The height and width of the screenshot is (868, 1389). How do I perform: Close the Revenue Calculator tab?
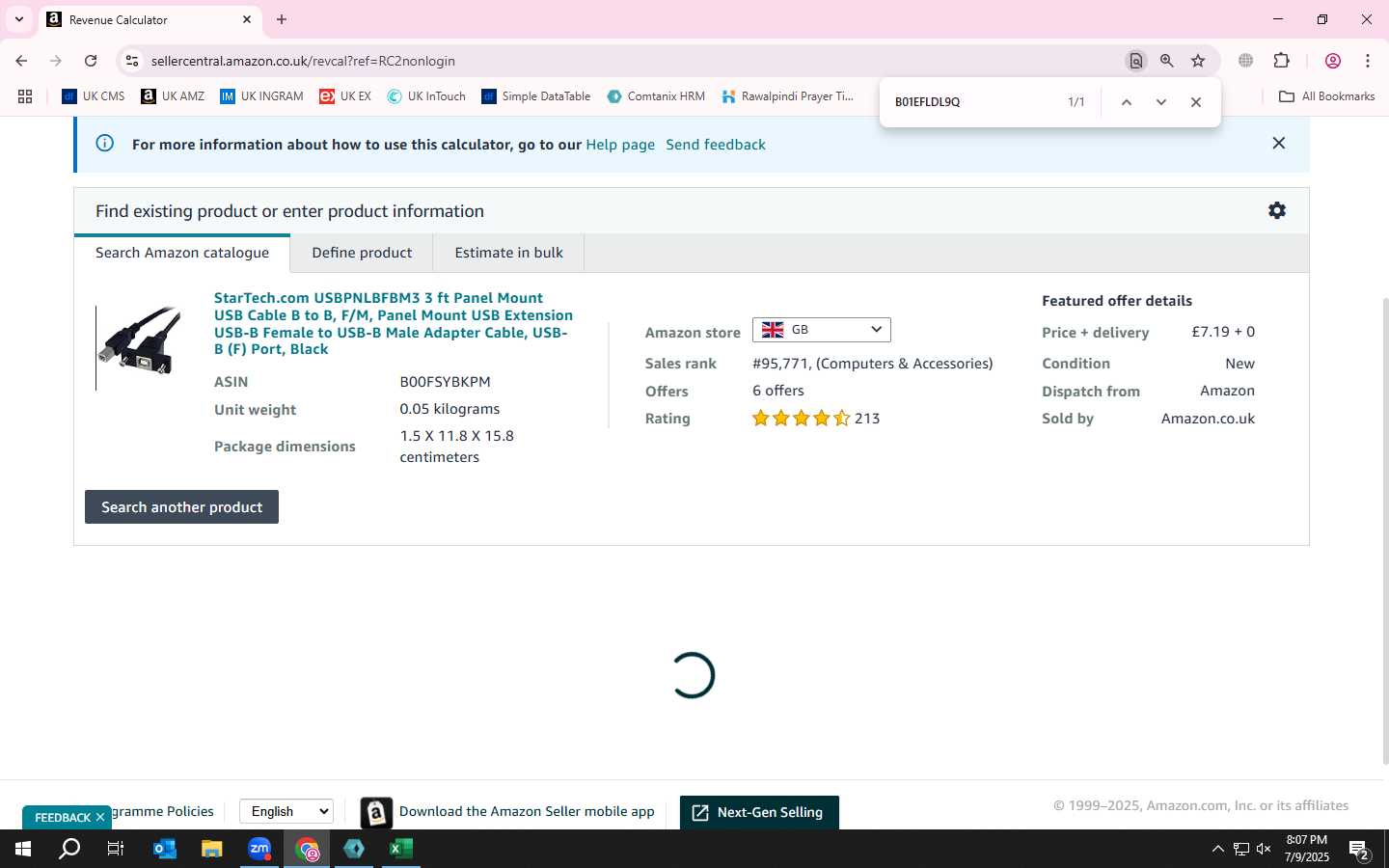click(x=247, y=19)
